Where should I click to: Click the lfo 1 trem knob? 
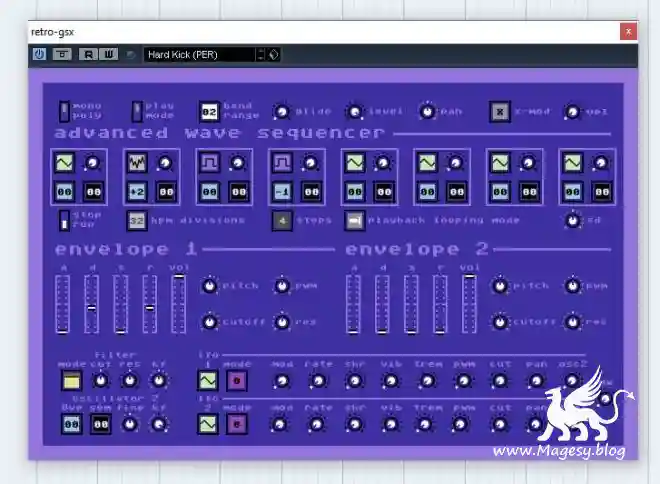[x=427, y=381]
